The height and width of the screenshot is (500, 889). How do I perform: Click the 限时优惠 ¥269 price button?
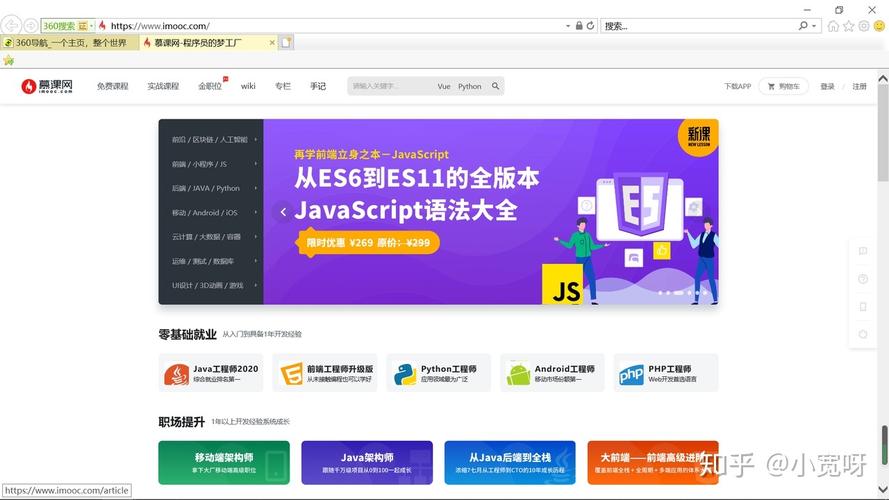click(368, 243)
